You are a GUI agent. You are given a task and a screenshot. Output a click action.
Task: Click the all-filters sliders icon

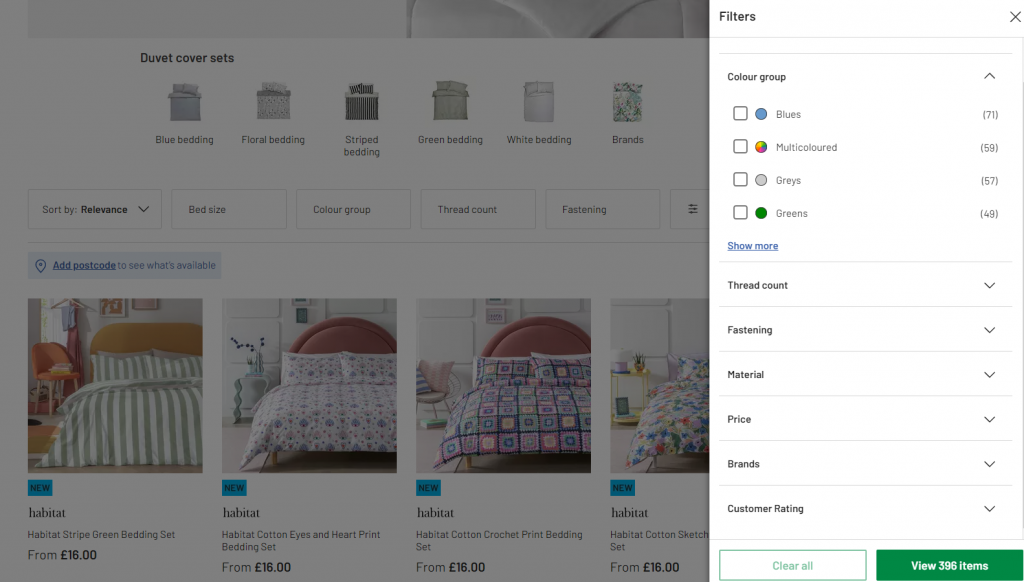point(692,209)
